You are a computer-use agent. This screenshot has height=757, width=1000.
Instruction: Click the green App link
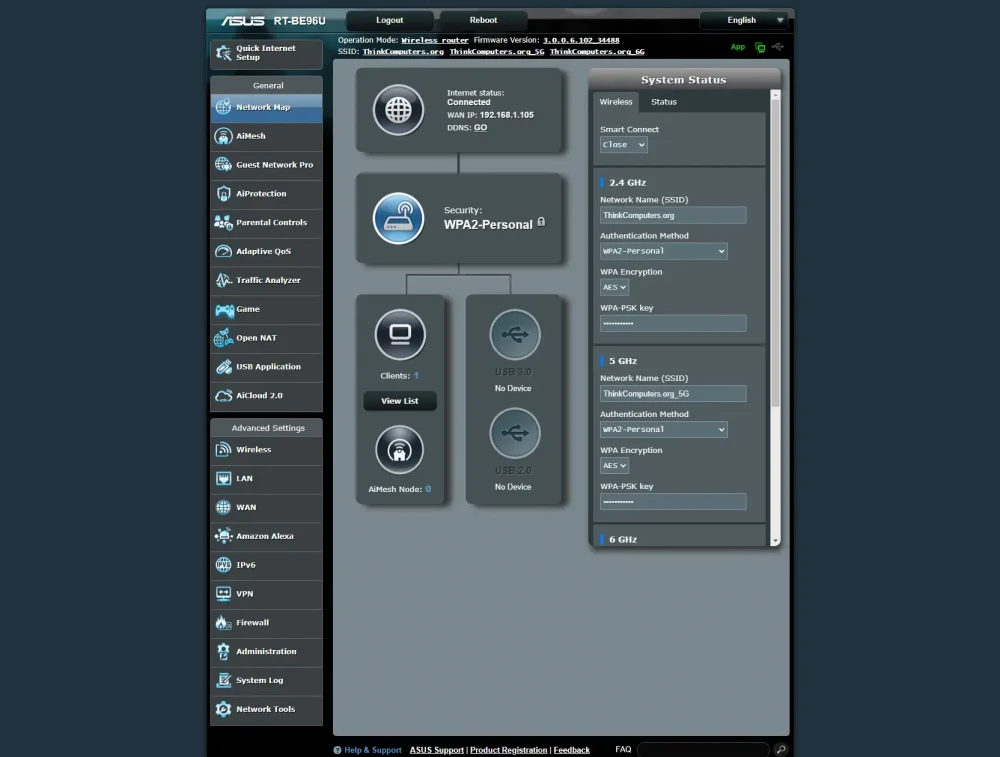tap(738, 47)
